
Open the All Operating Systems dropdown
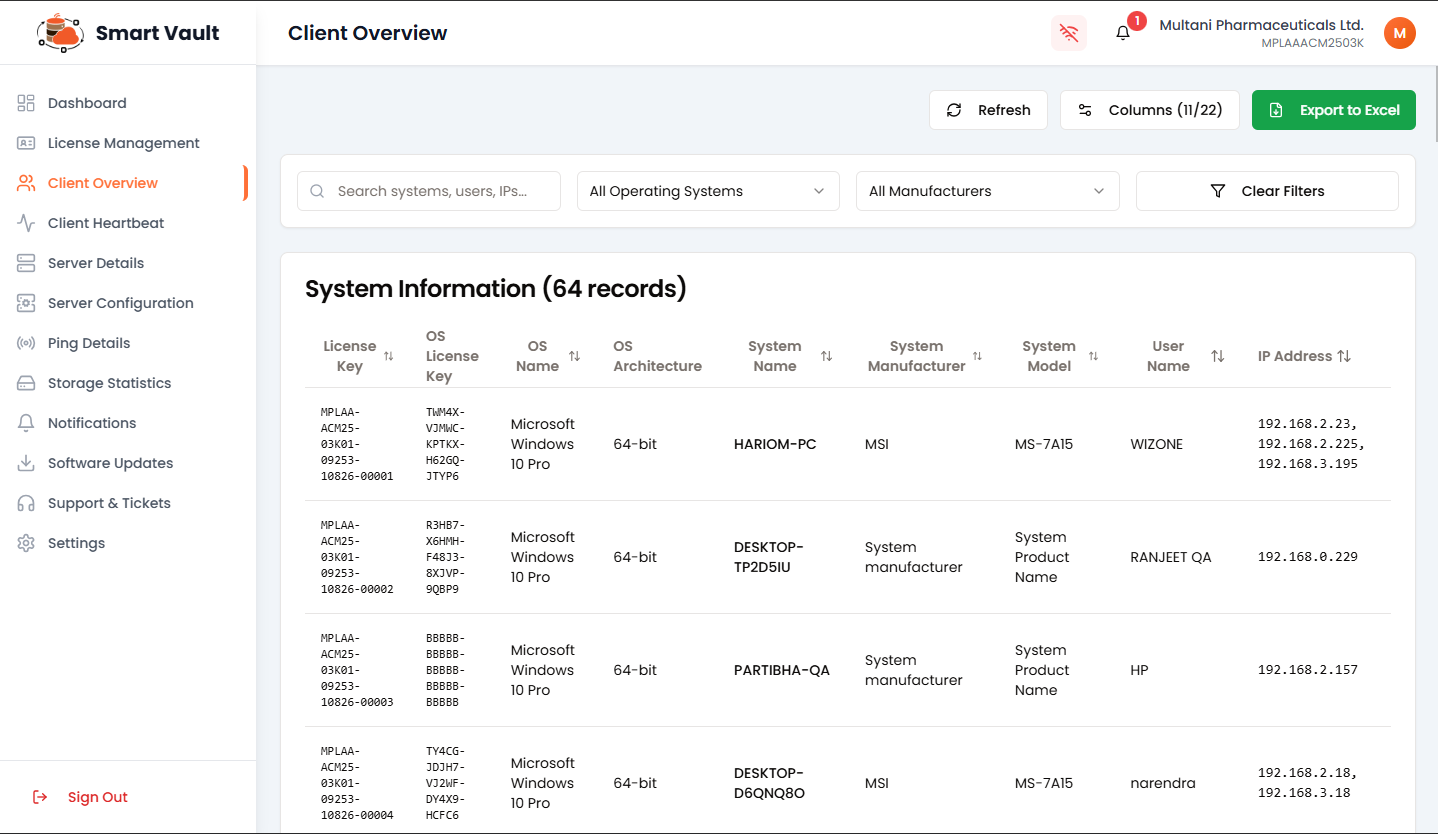(707, 190)
